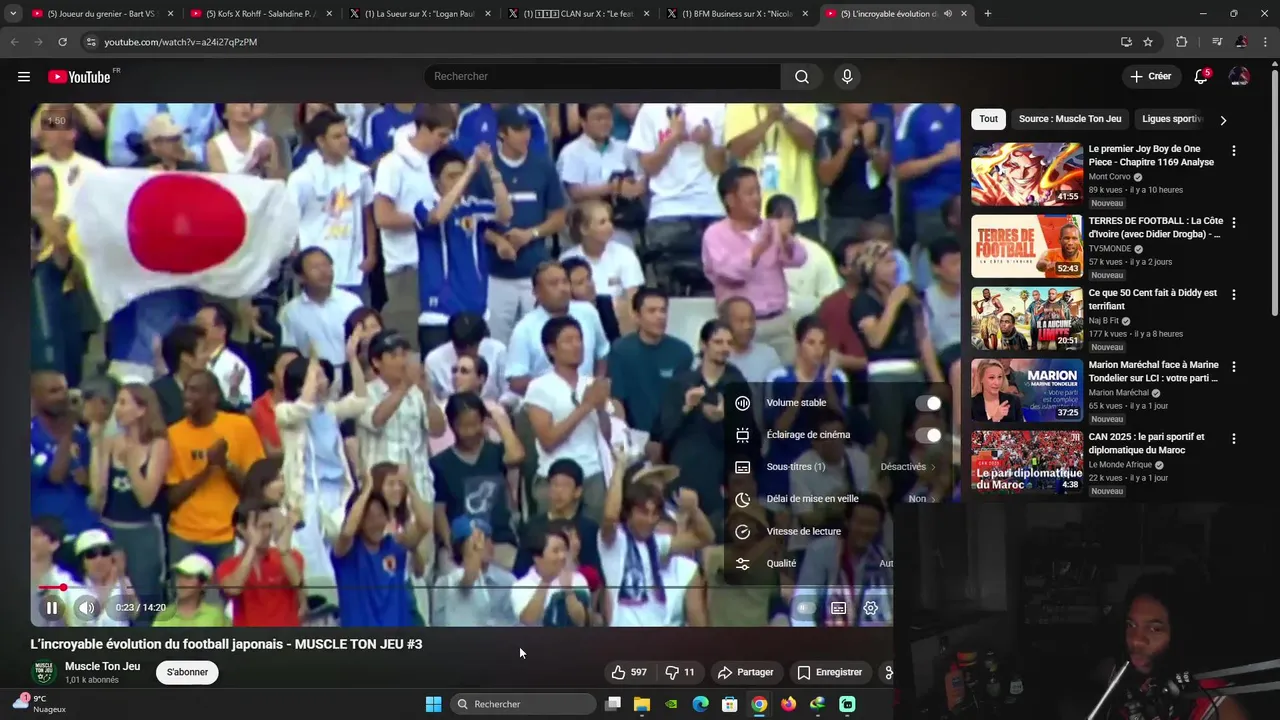Go back with browser back arrow
Screen dimensions: 1280x720
pyautogui.click(x=14, y=42)
